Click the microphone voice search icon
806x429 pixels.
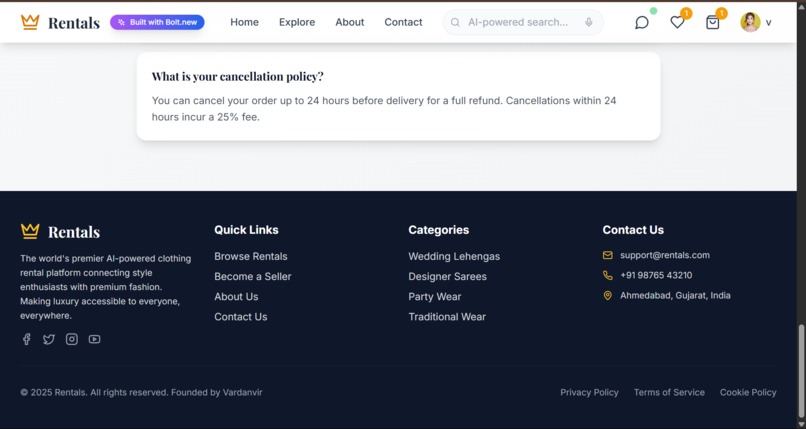[x=589, y=22]
